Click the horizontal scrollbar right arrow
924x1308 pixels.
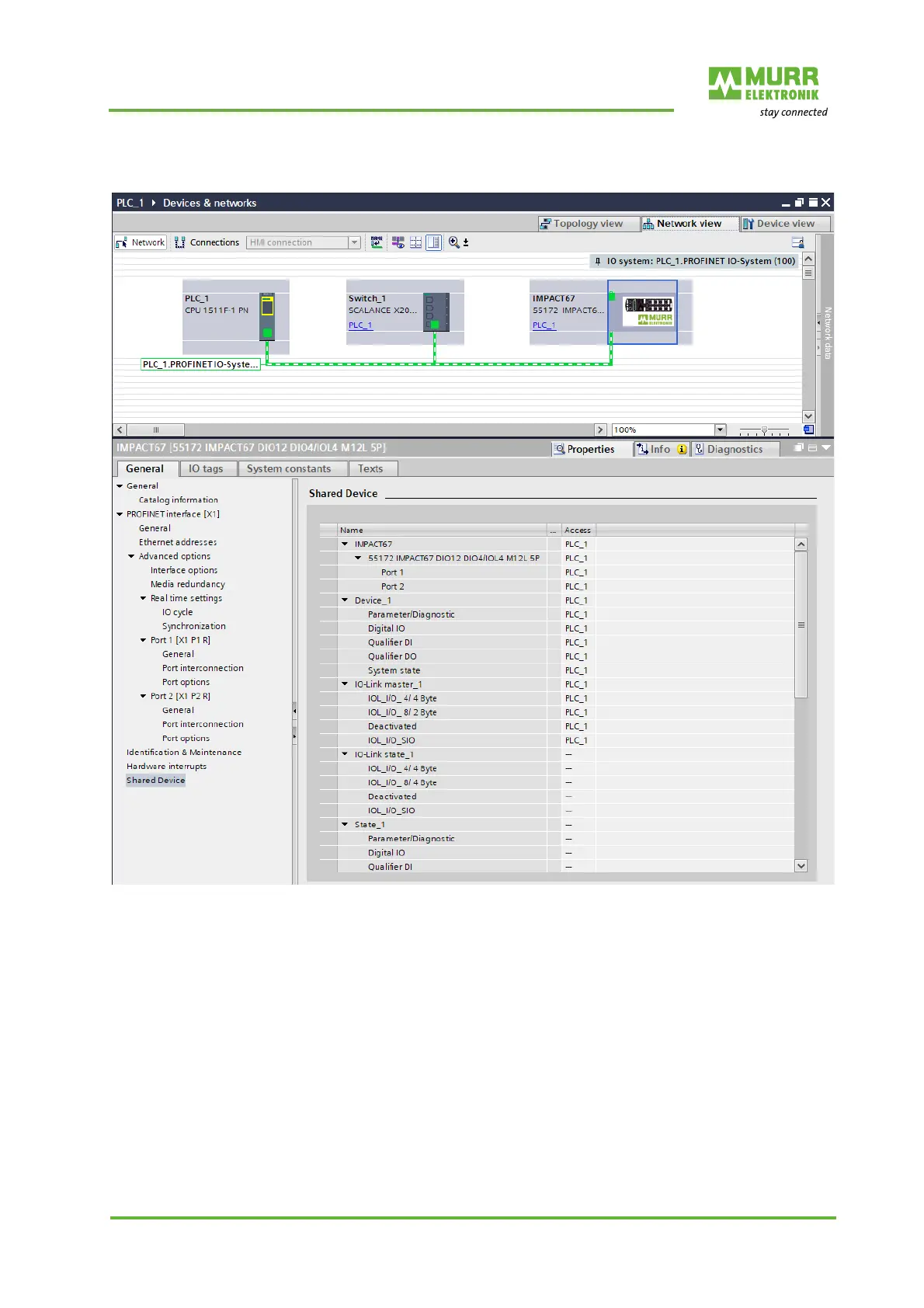[600, 430]
